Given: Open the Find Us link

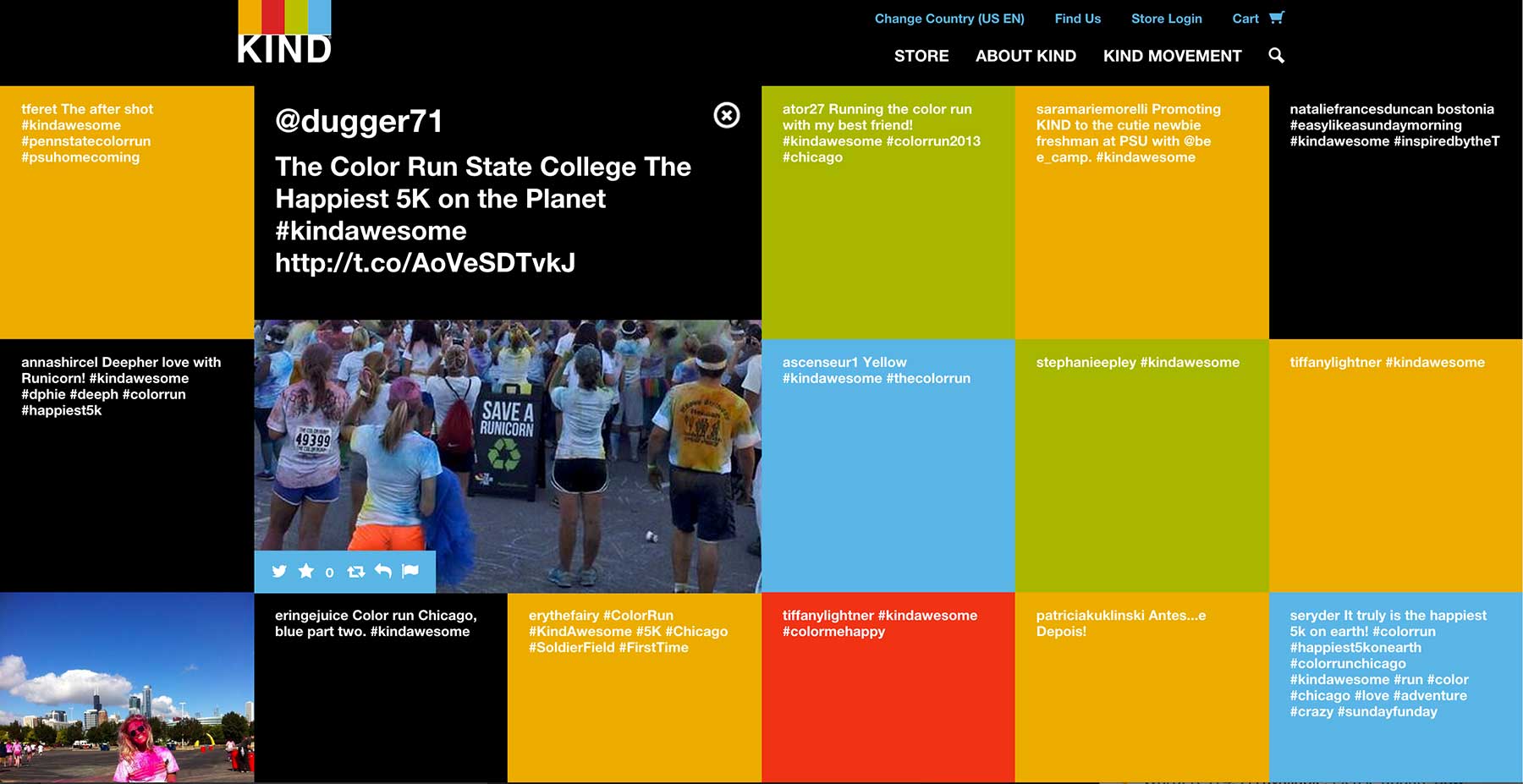Looking at the screenshot, I should click(x=1078, y=19).
